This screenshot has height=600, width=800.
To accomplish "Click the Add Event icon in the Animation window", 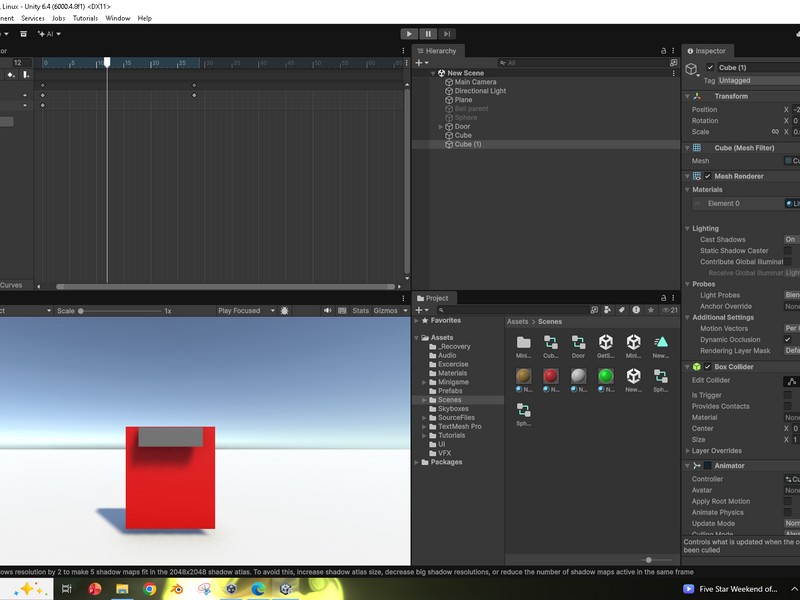I will [x=26, y=74].
